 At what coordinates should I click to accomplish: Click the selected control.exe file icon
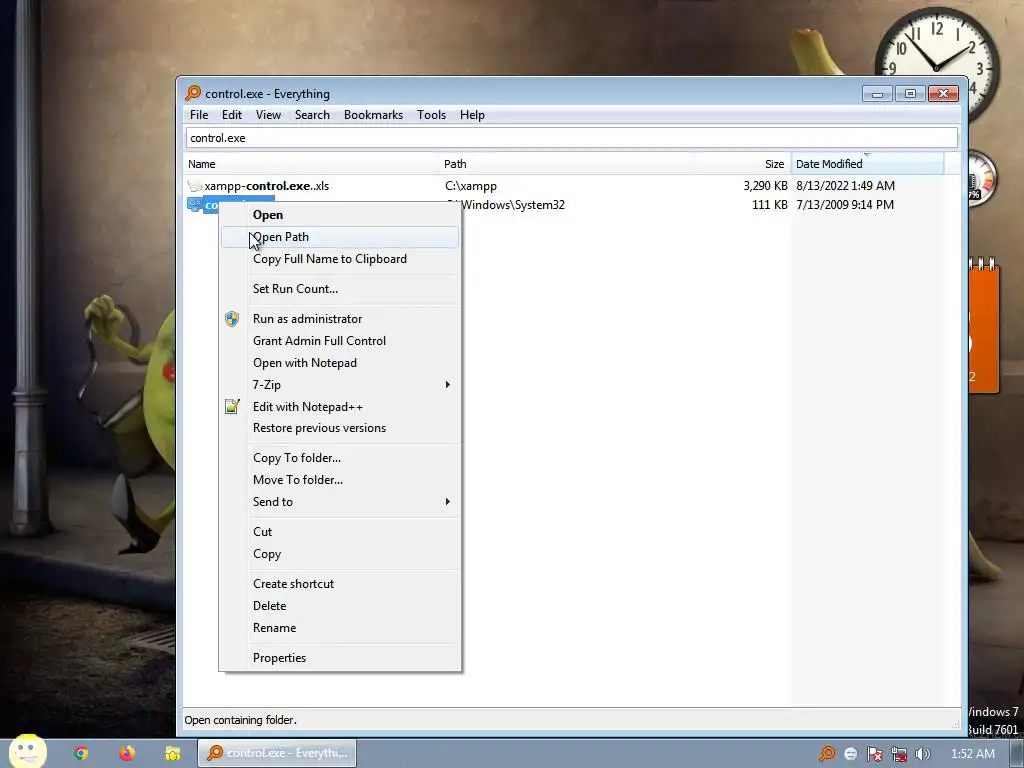[x=195, y=205]
